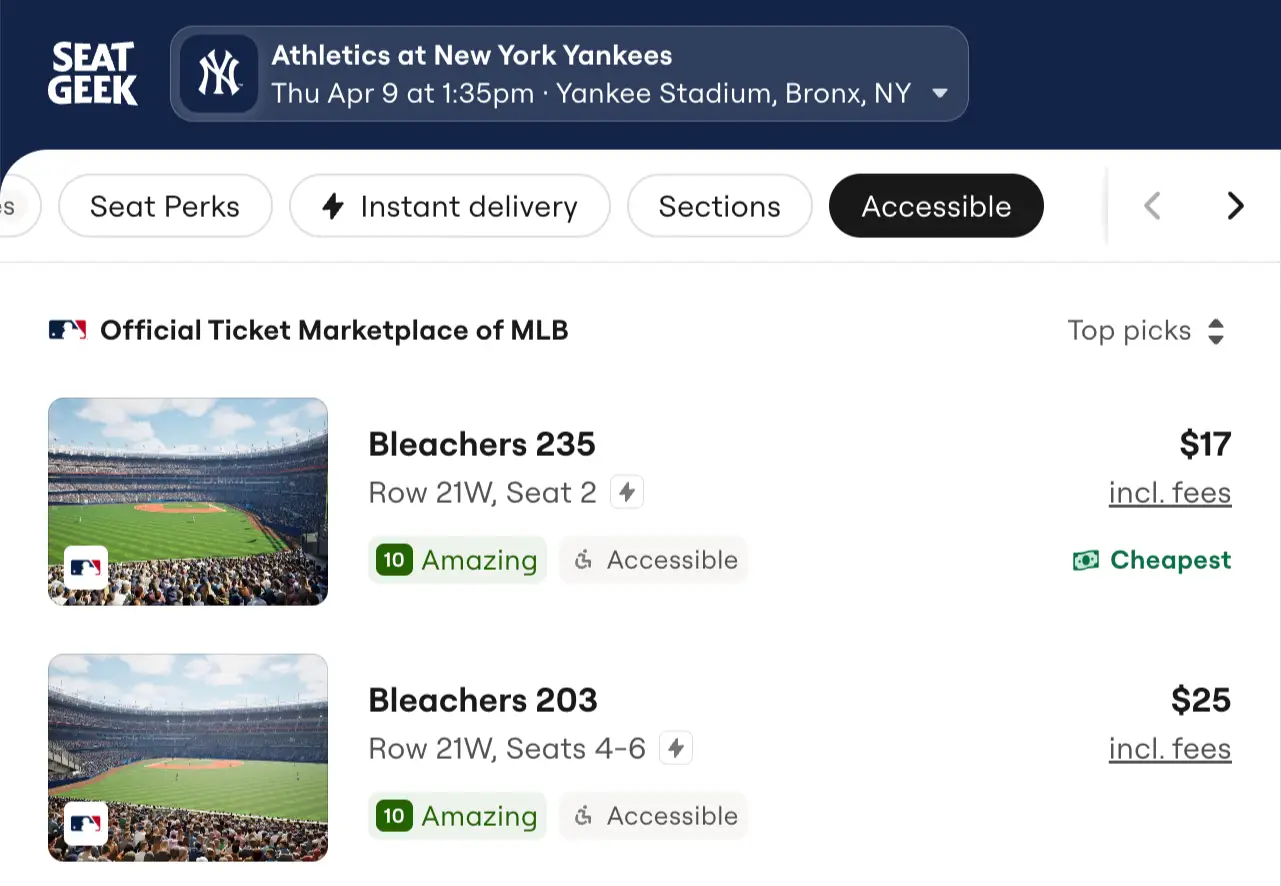
Task: Toggle the Accessible filter off
Action: pos(936,206)
